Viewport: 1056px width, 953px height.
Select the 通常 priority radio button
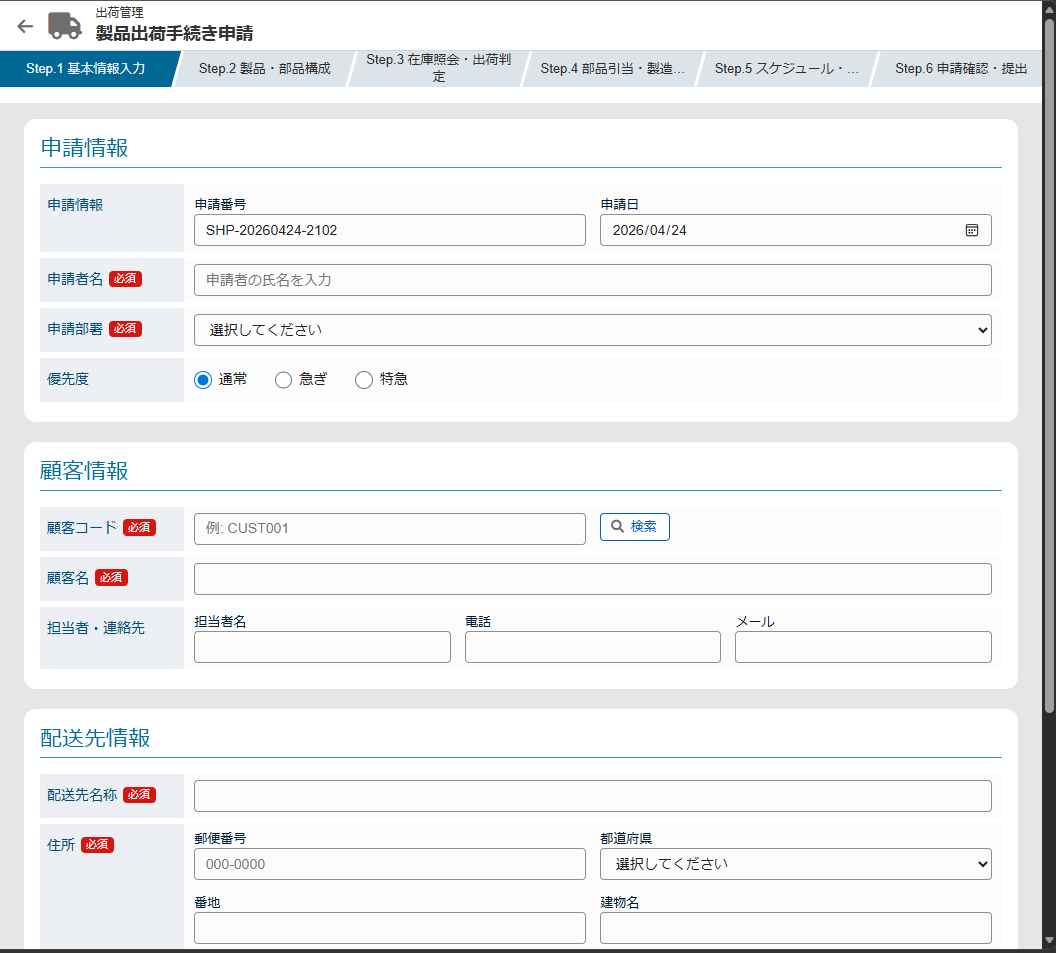coord(203,380)
